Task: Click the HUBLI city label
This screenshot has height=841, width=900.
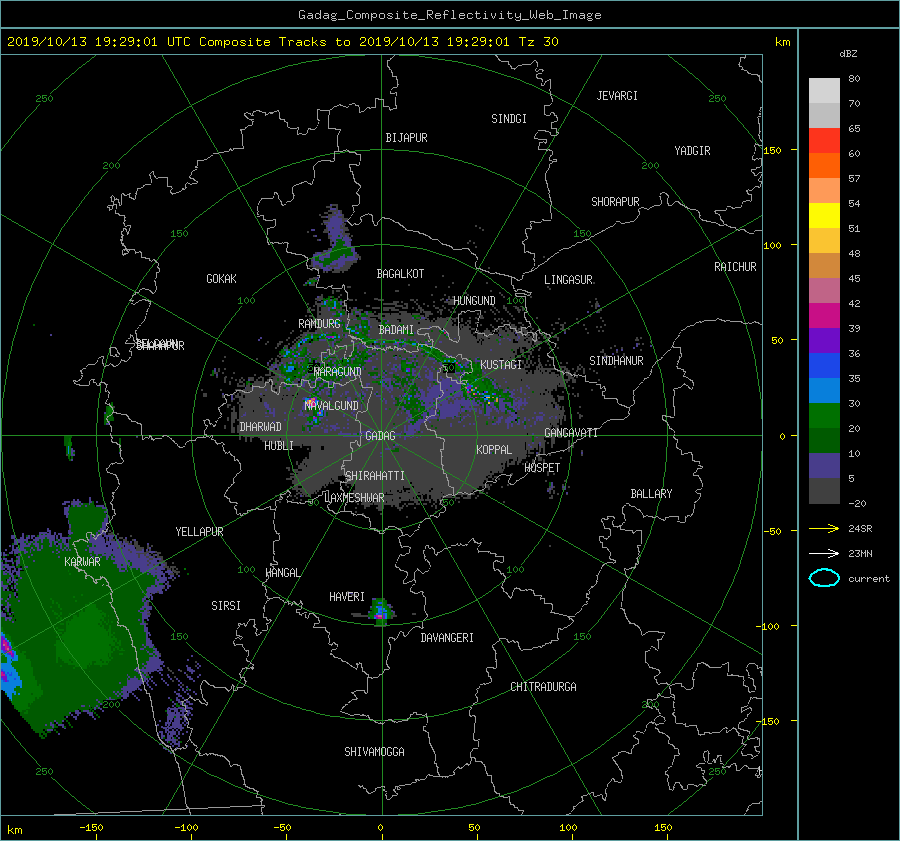Action: pos(278,445)
